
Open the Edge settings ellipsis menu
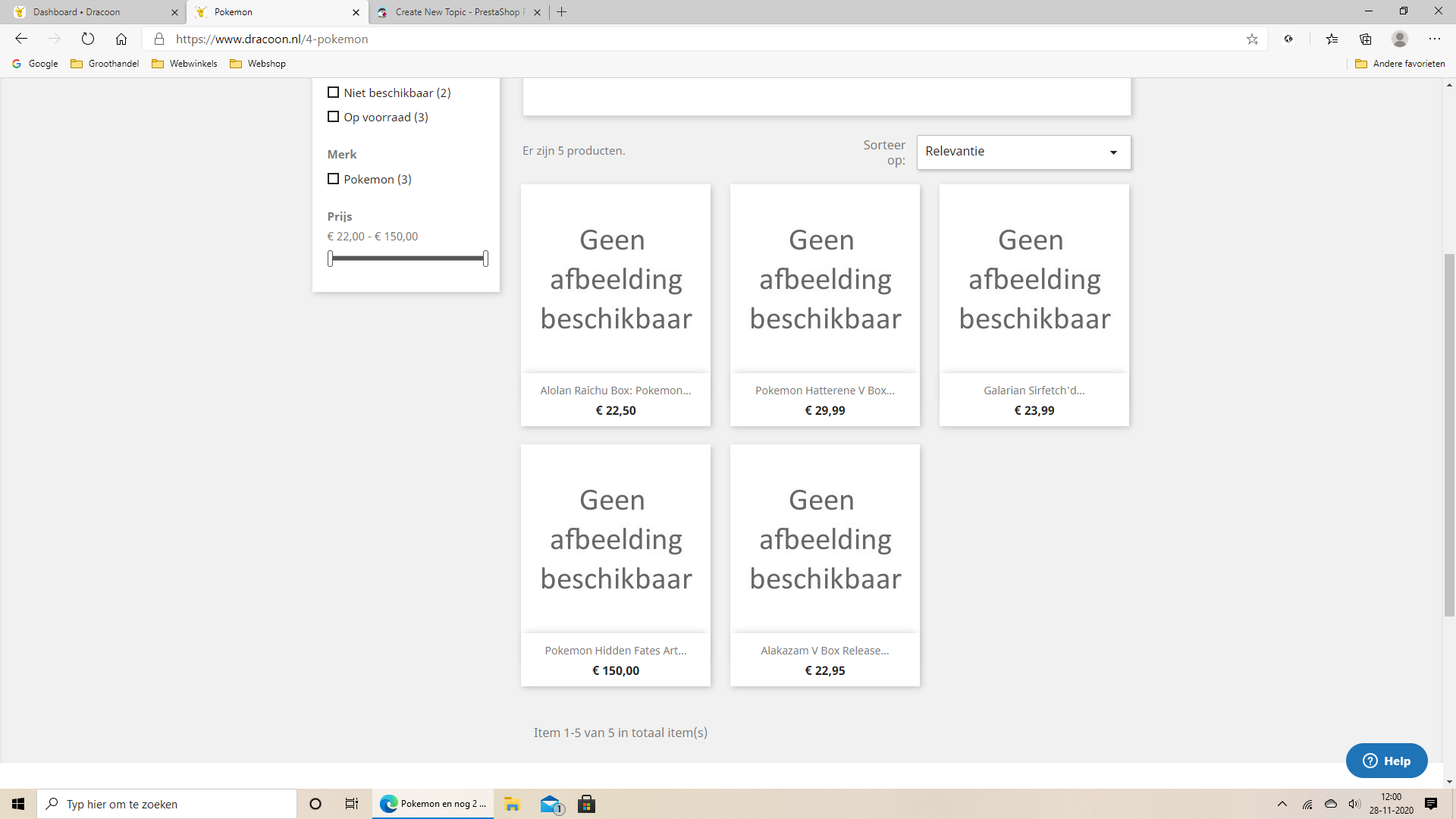coord(1434,39)
